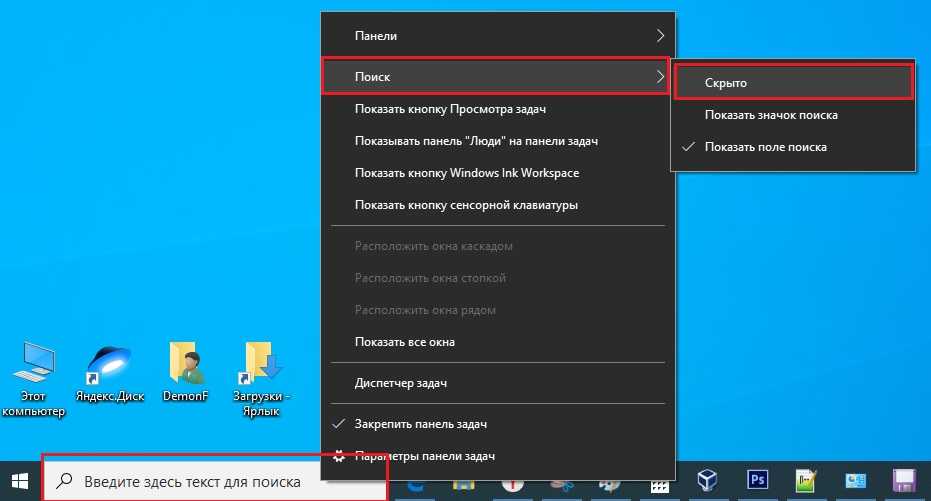Select the DemonF user folder icon
931x501 pixels.
tap(186, 368)
